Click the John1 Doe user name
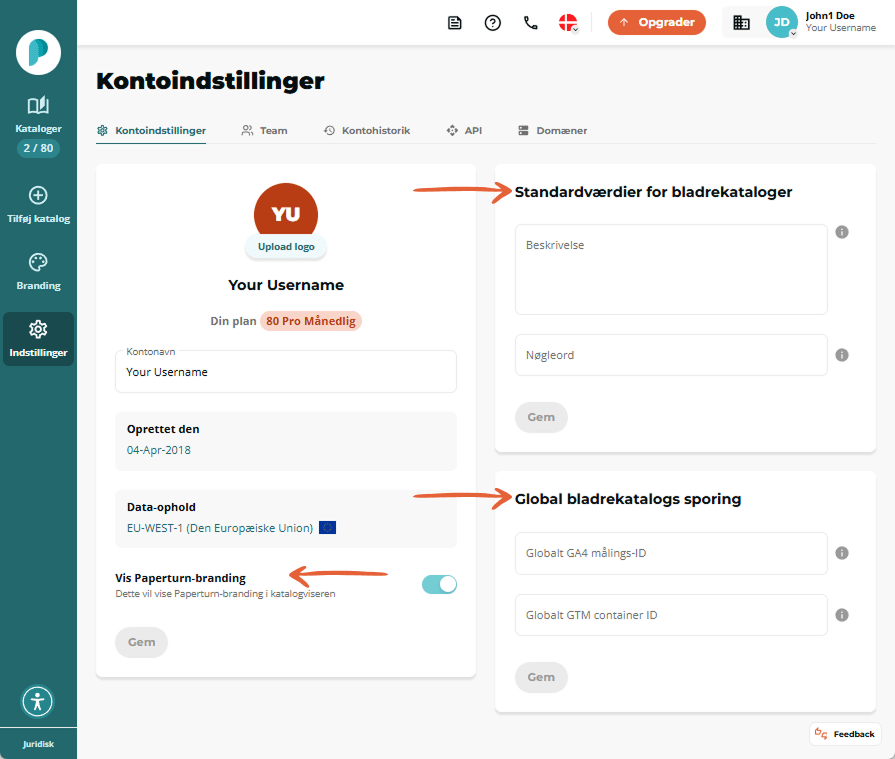895x759 pixels. pos(830,16)
